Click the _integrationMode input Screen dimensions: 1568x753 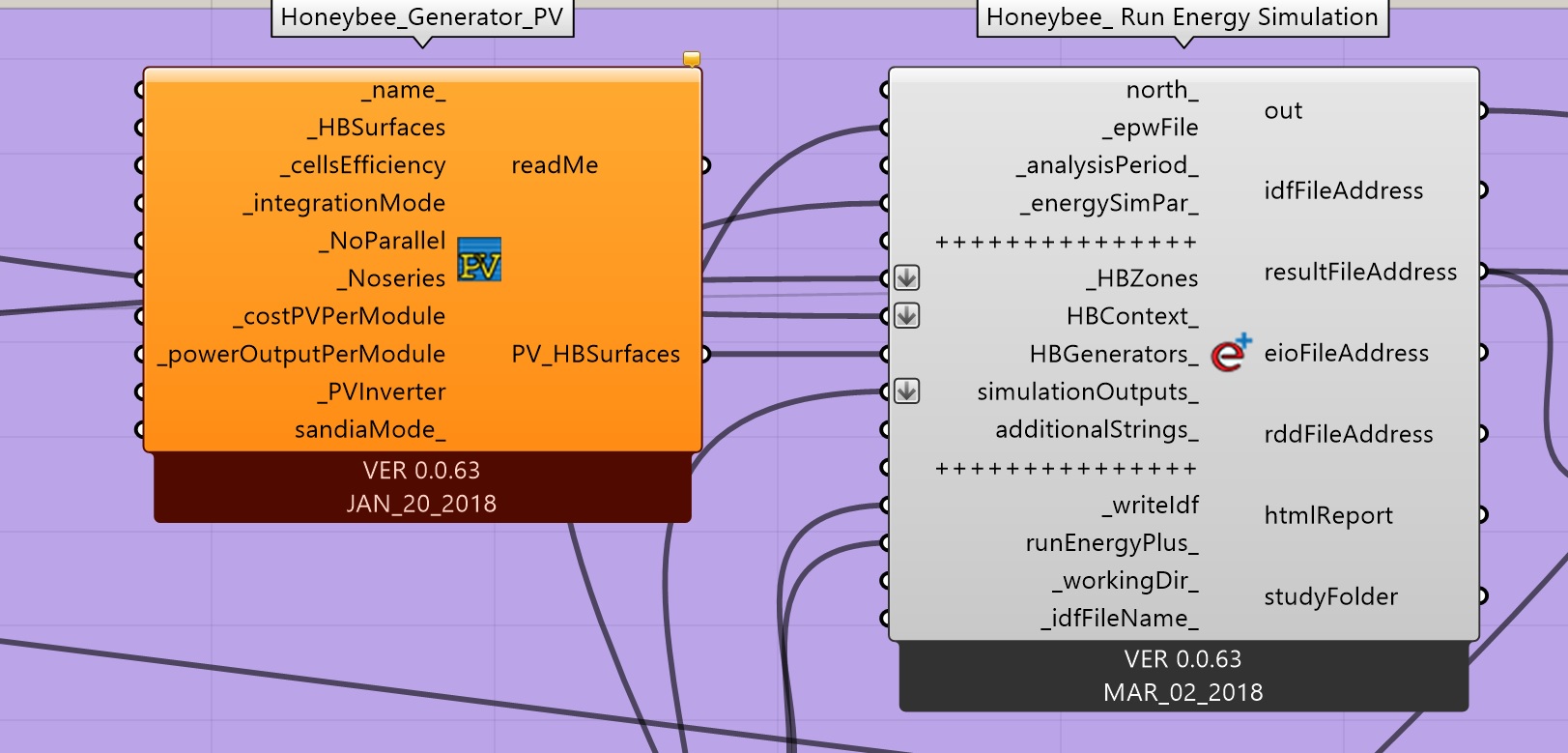[x=345, y=203]
